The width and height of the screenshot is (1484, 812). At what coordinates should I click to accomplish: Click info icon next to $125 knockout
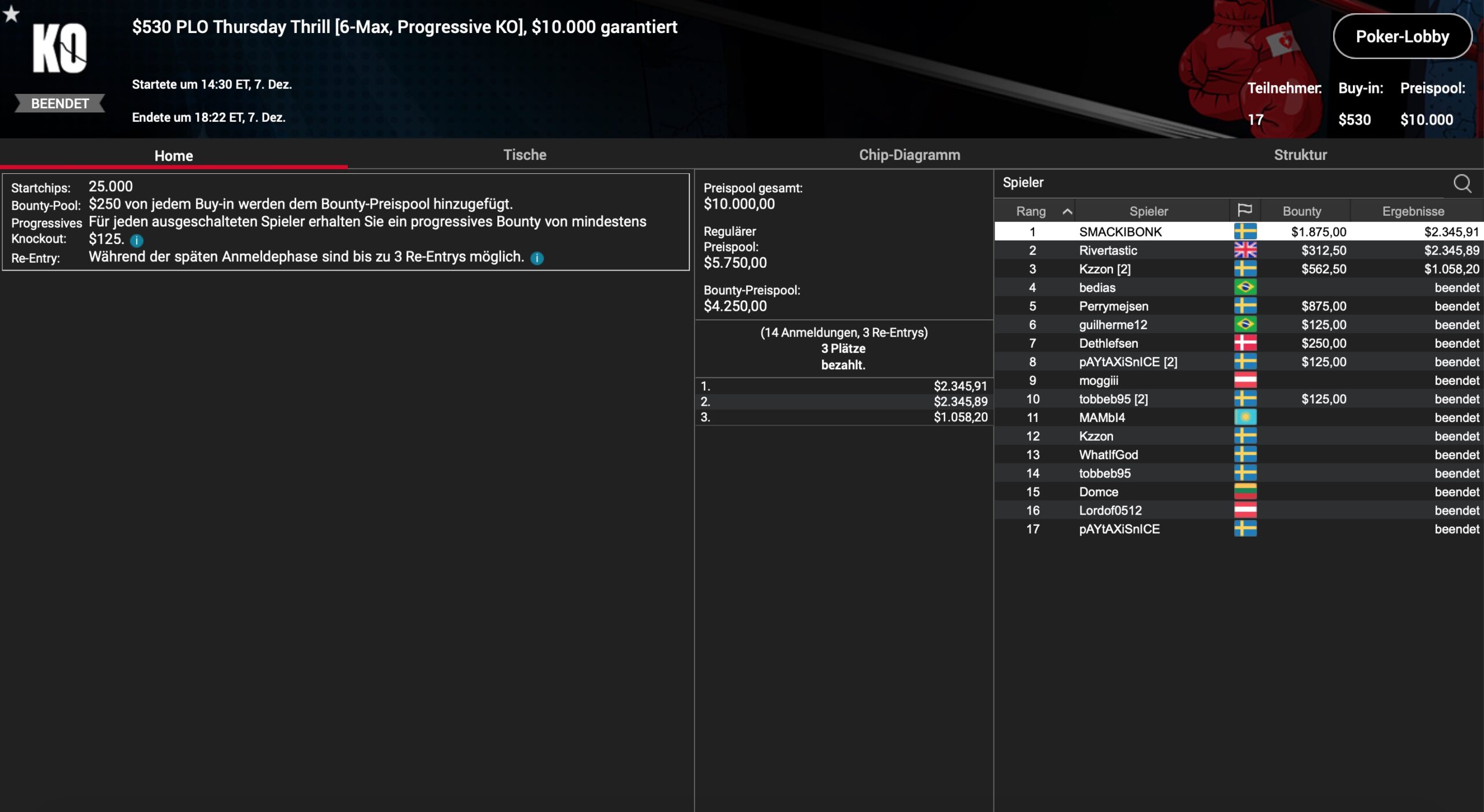tap(137, 241)
